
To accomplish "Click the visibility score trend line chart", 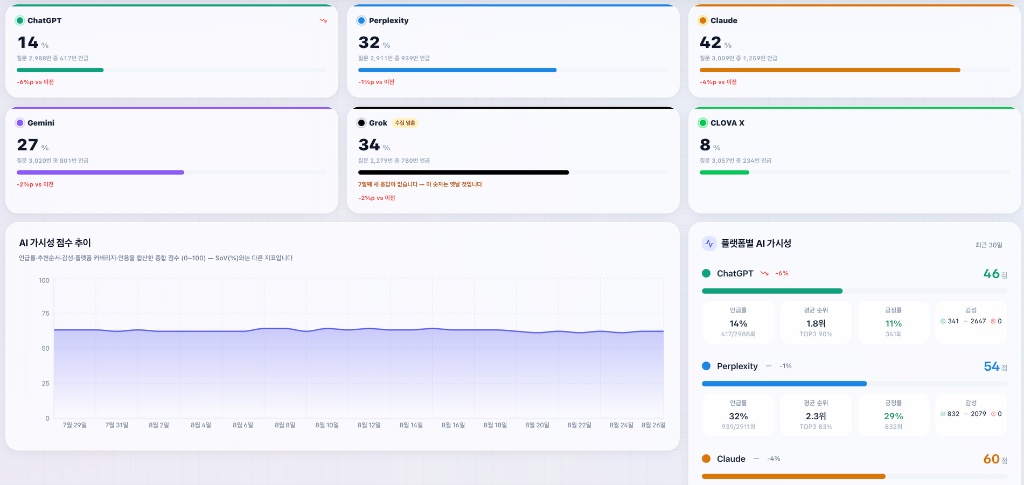I will pos(359,349).
